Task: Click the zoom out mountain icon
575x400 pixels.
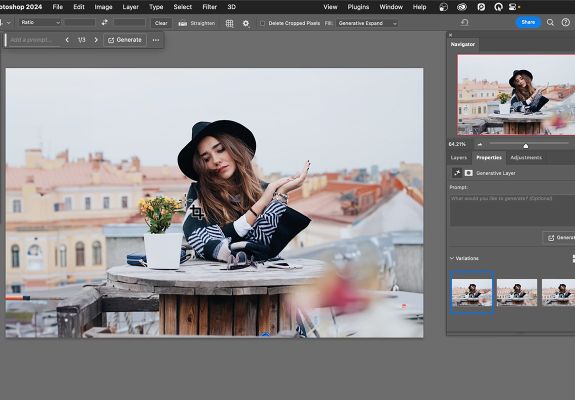Action: [480, 144]
